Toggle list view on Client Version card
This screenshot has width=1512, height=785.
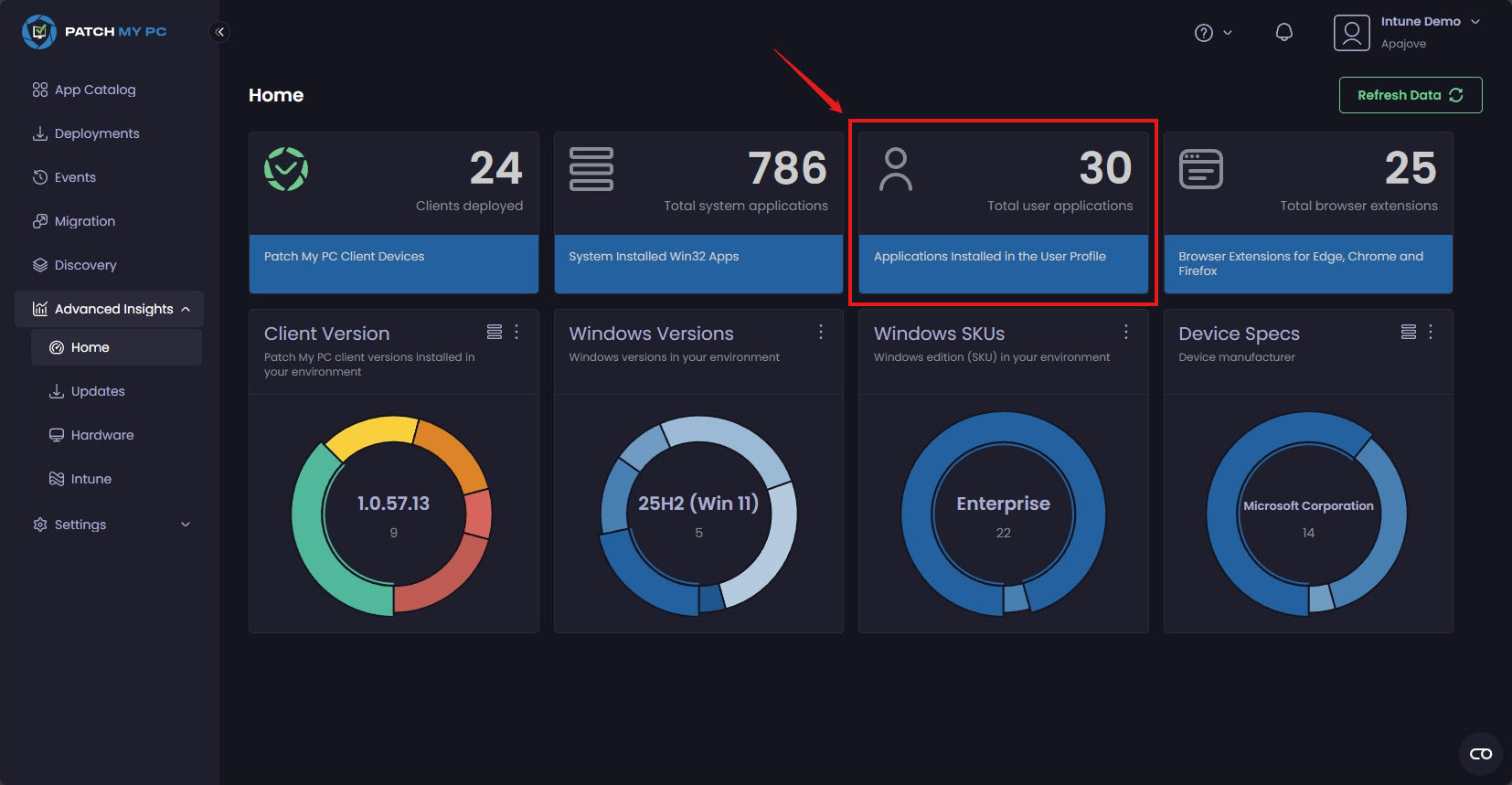(495, 332)
